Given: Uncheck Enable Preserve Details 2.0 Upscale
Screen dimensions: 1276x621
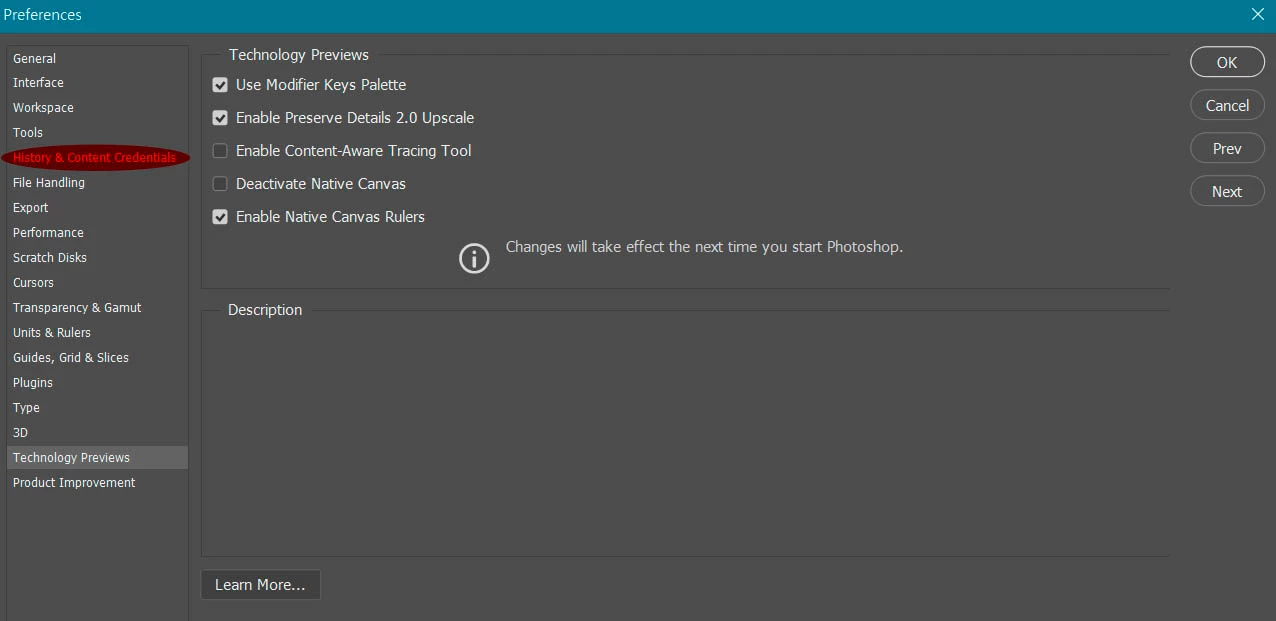Looking at the screenshot, I should [220, 118].
